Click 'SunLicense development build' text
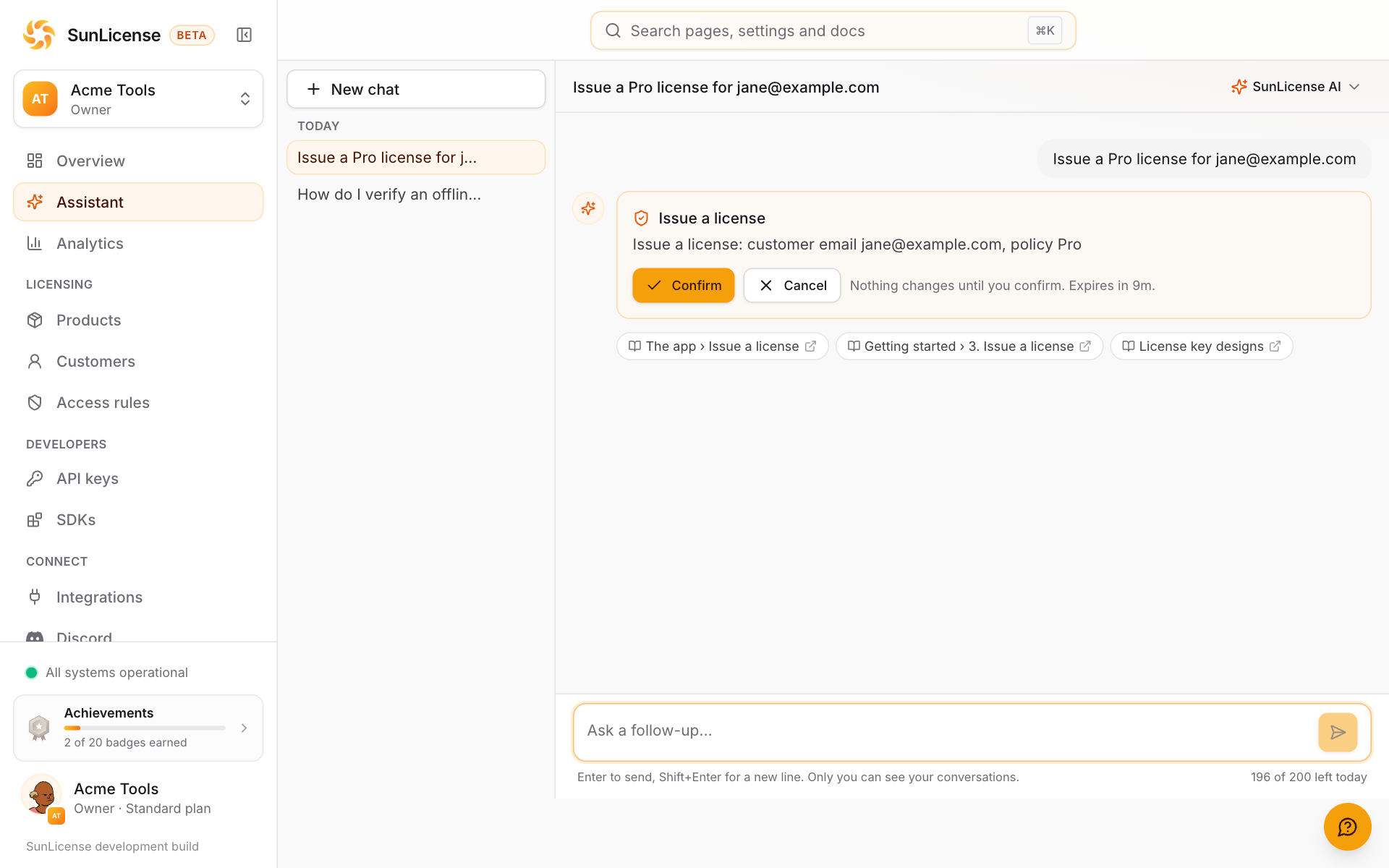 point(112,846)
